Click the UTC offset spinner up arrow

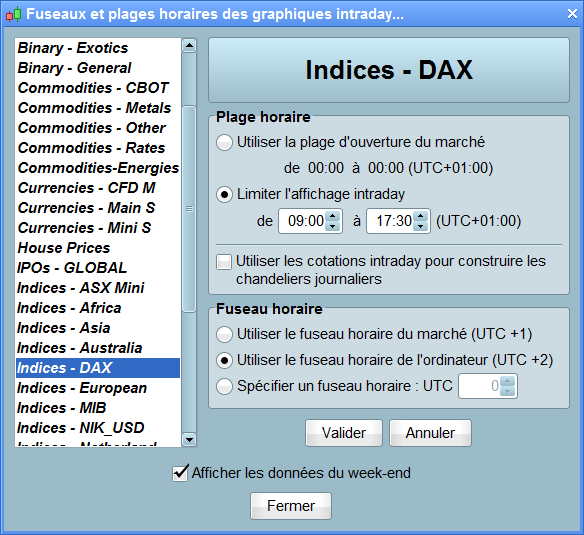click(x=508, y=381)
